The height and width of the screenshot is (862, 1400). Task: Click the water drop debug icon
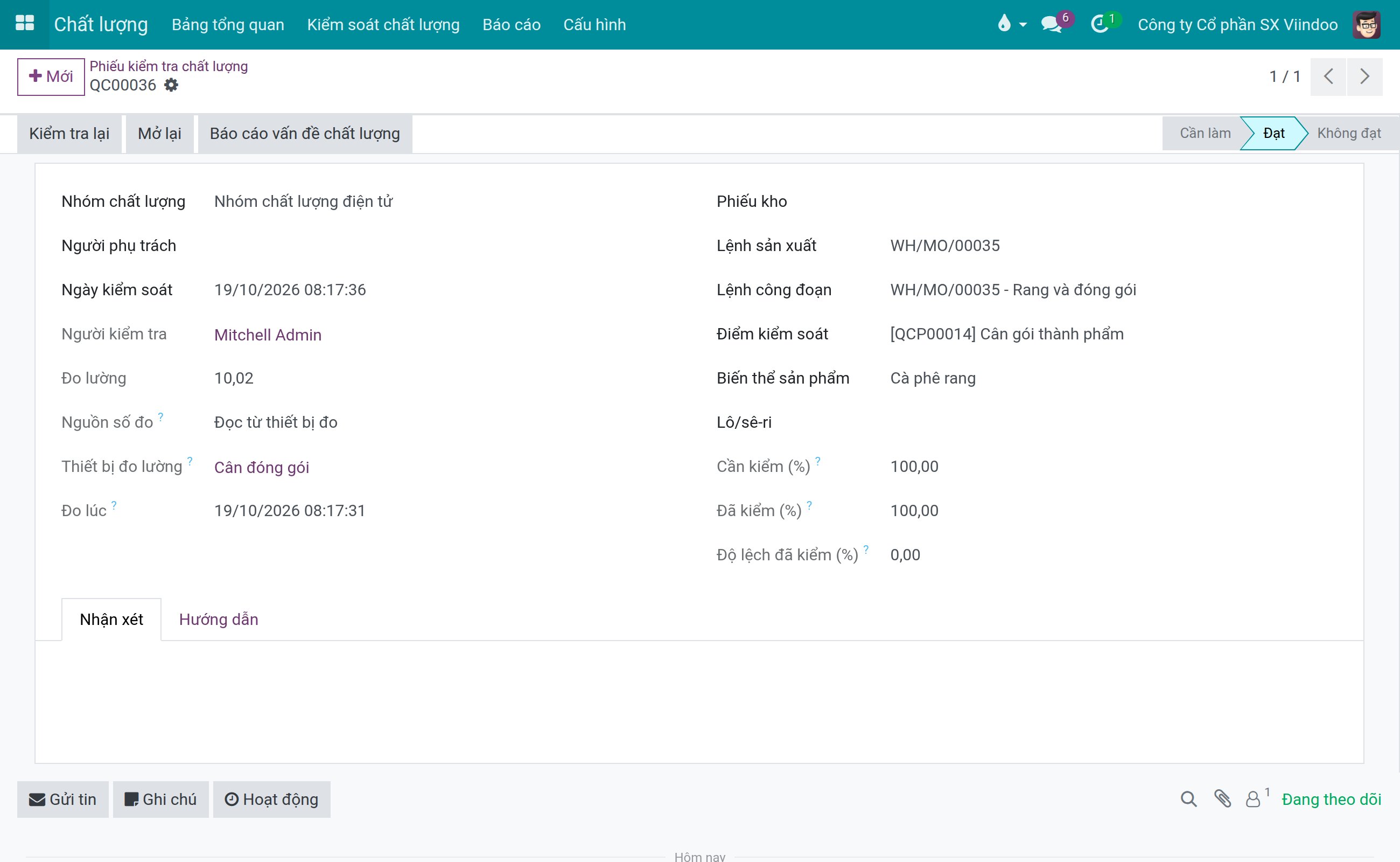coord(1004,23)
